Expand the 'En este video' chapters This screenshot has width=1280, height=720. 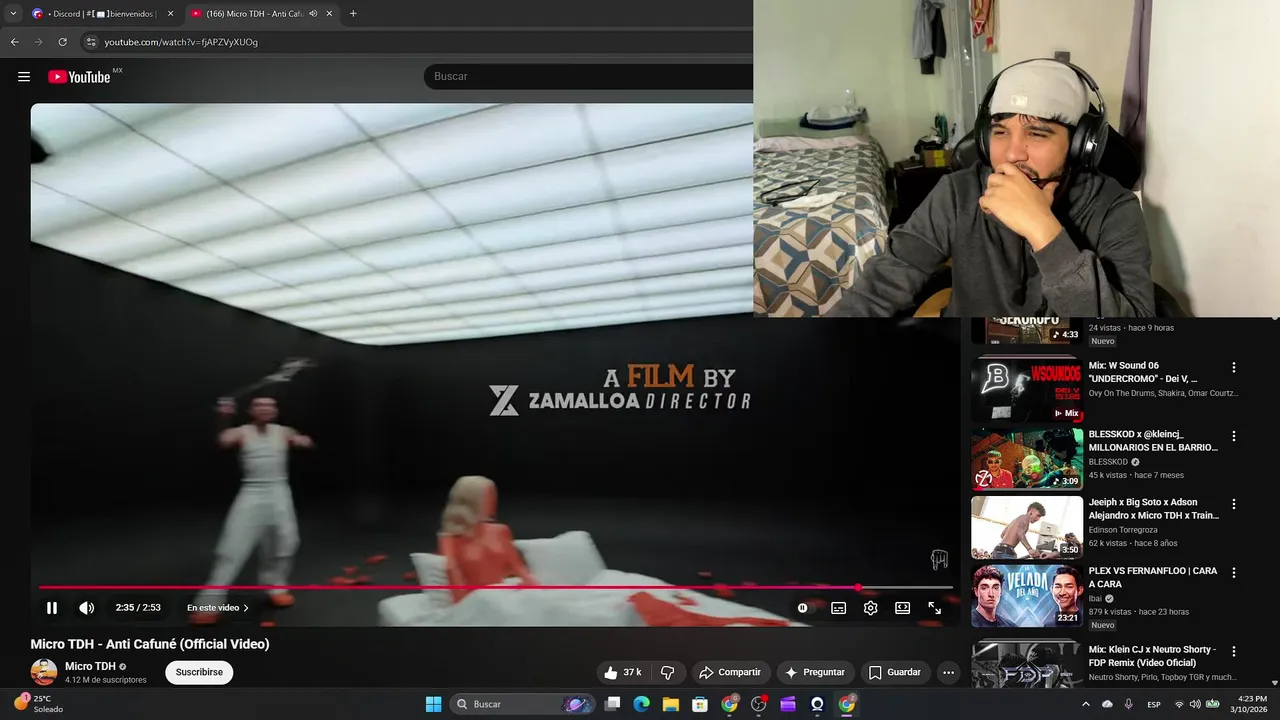point(218,608)
